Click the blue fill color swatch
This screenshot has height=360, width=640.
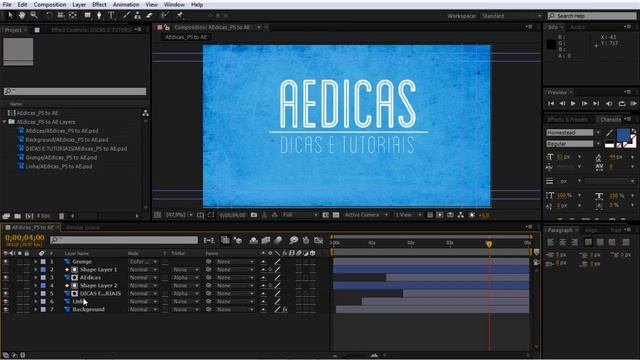[x=623, y=134]
